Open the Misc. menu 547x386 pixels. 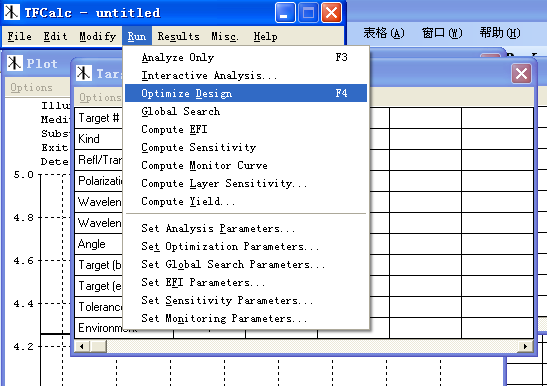point(225,36)
